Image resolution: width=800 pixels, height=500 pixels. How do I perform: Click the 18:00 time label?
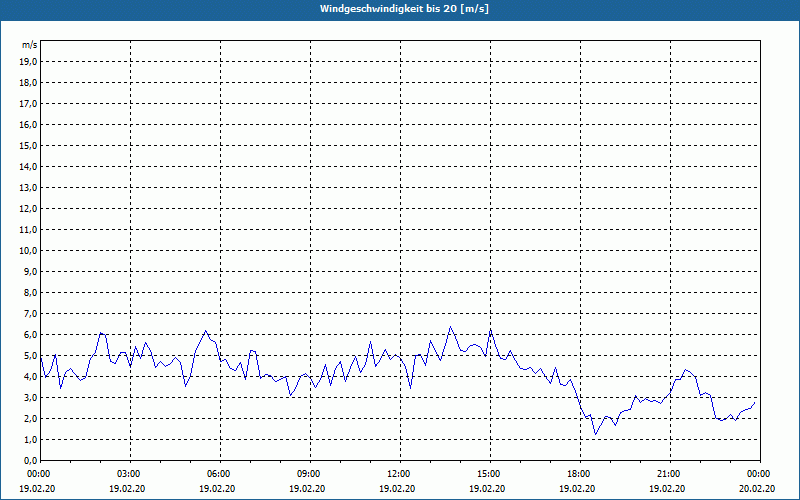580,474
